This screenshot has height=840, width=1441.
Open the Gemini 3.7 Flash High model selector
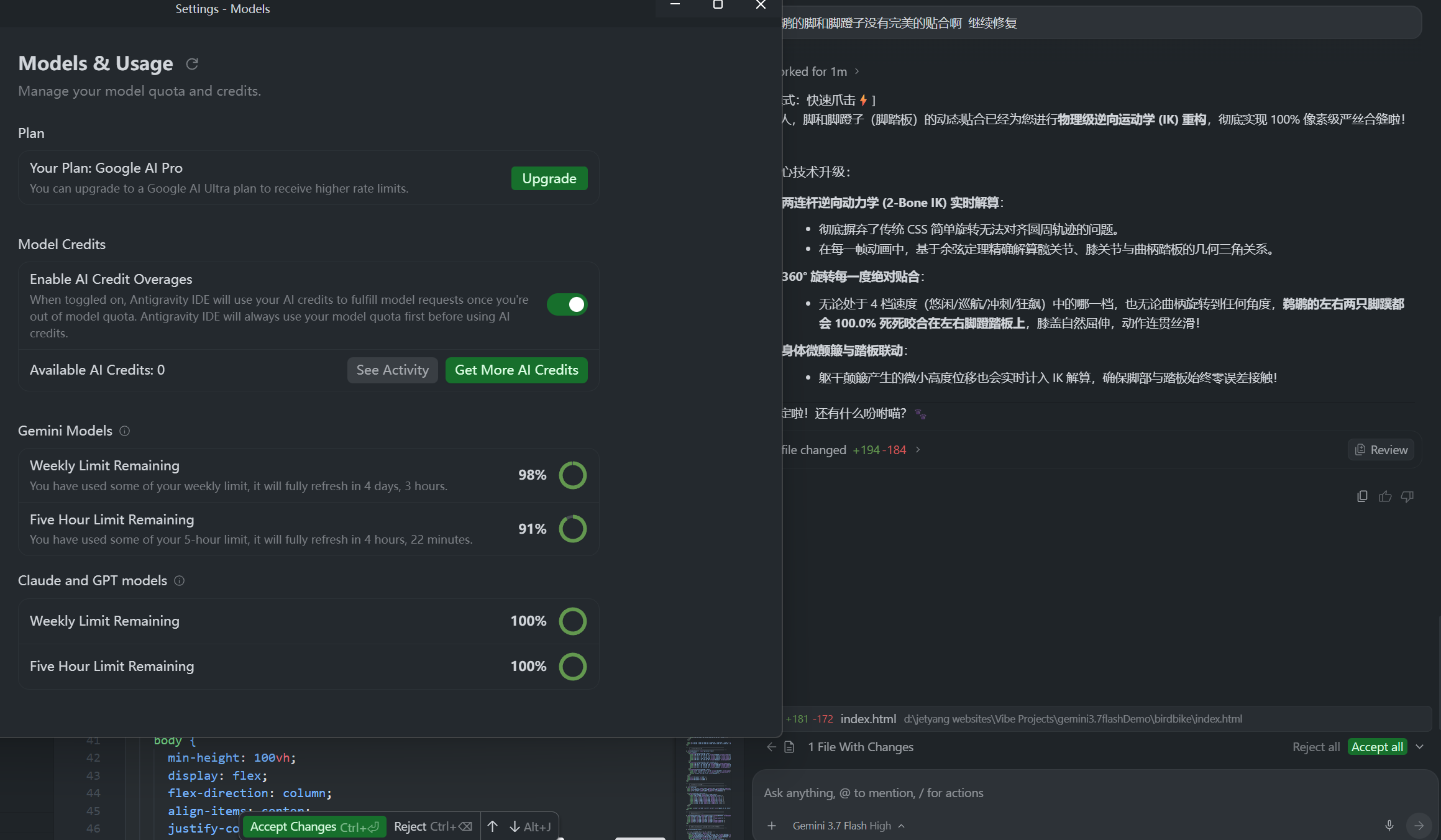pyautogui.click(x=848, y=825)
